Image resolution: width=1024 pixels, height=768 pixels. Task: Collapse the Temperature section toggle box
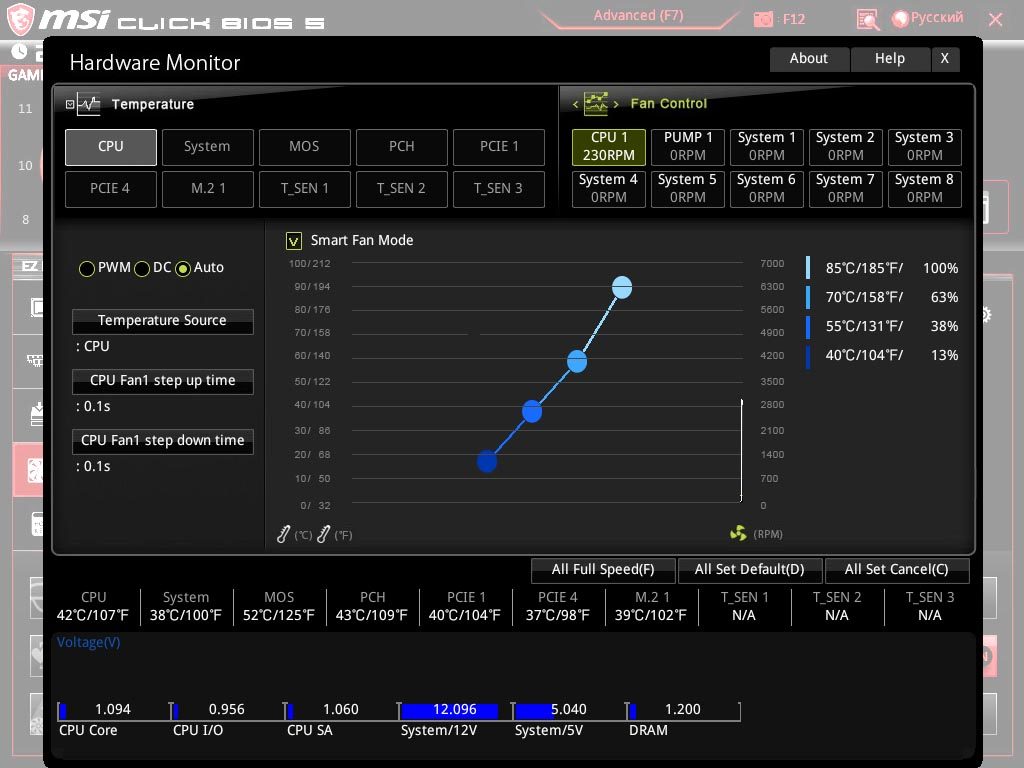point(70,104)
